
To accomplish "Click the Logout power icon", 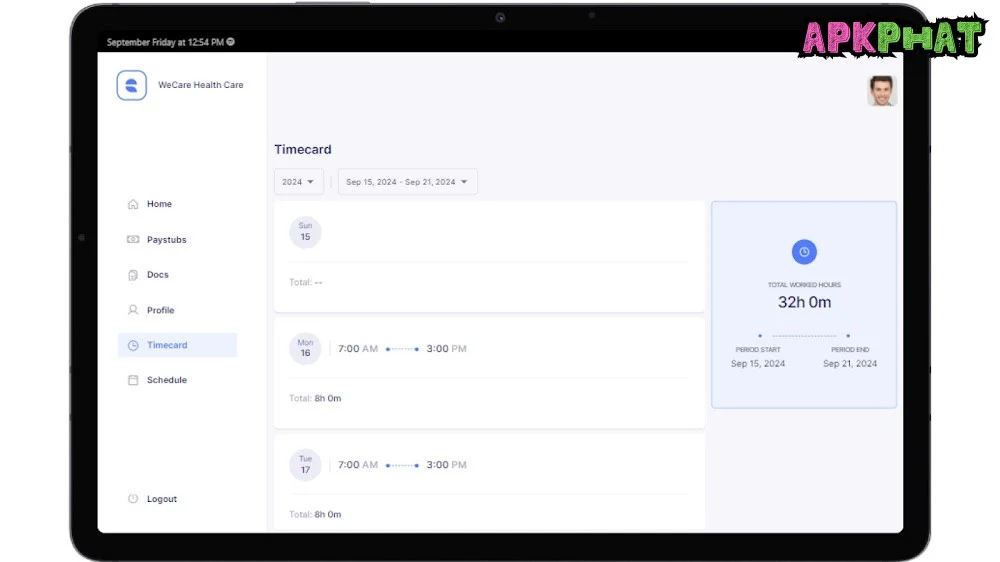I will 133,499.
